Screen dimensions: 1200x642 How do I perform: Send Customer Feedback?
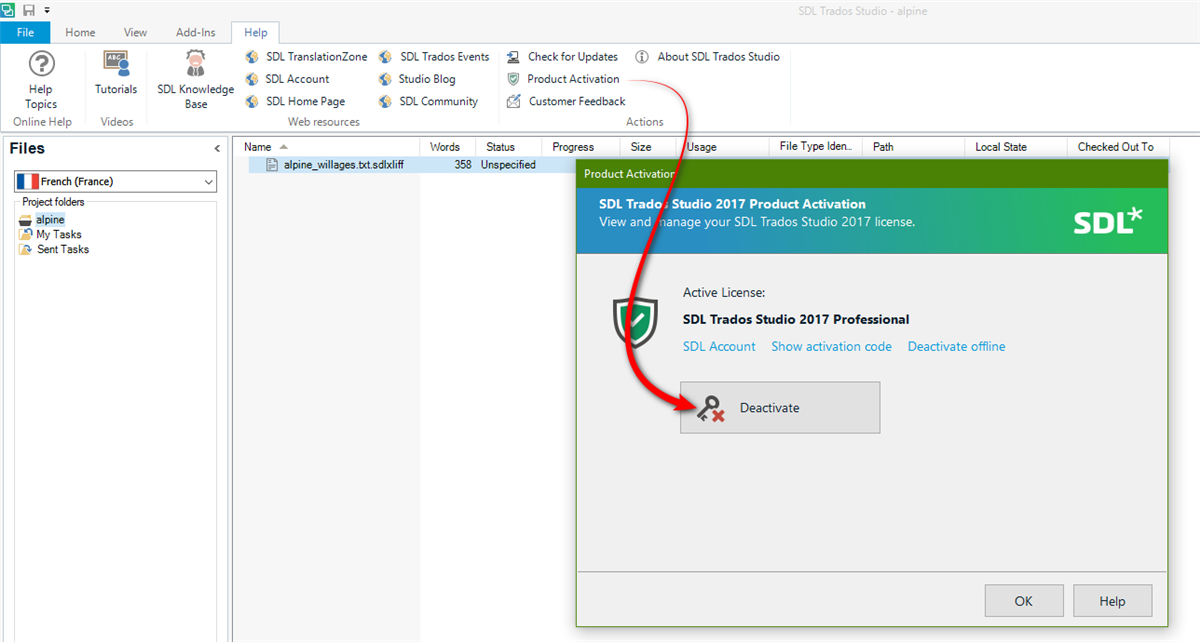pyautogui.click(x=575, y=100)
